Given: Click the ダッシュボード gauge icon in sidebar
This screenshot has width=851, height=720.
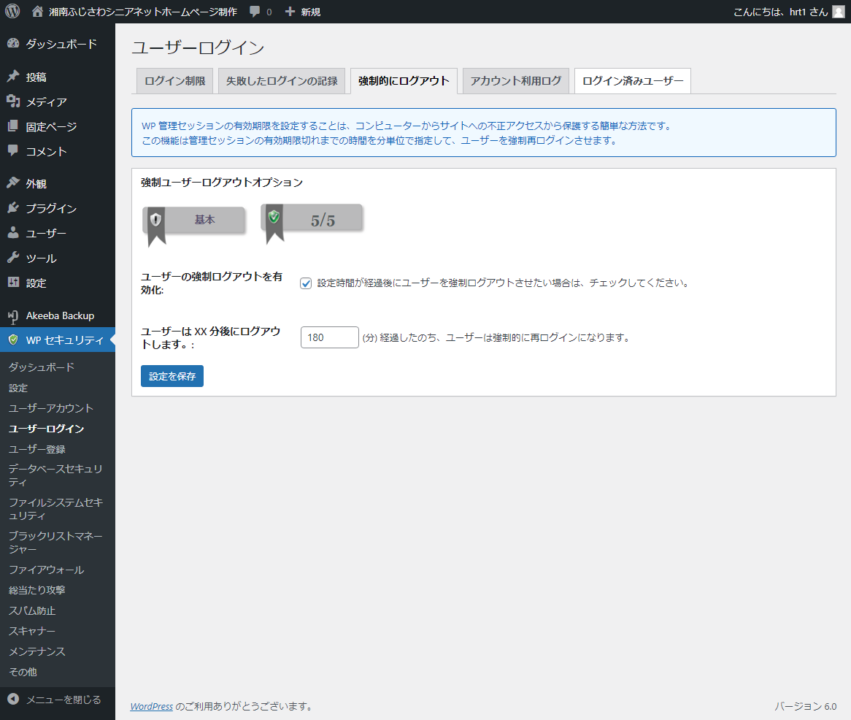Looking at the screenshot, I should [13, 43].
